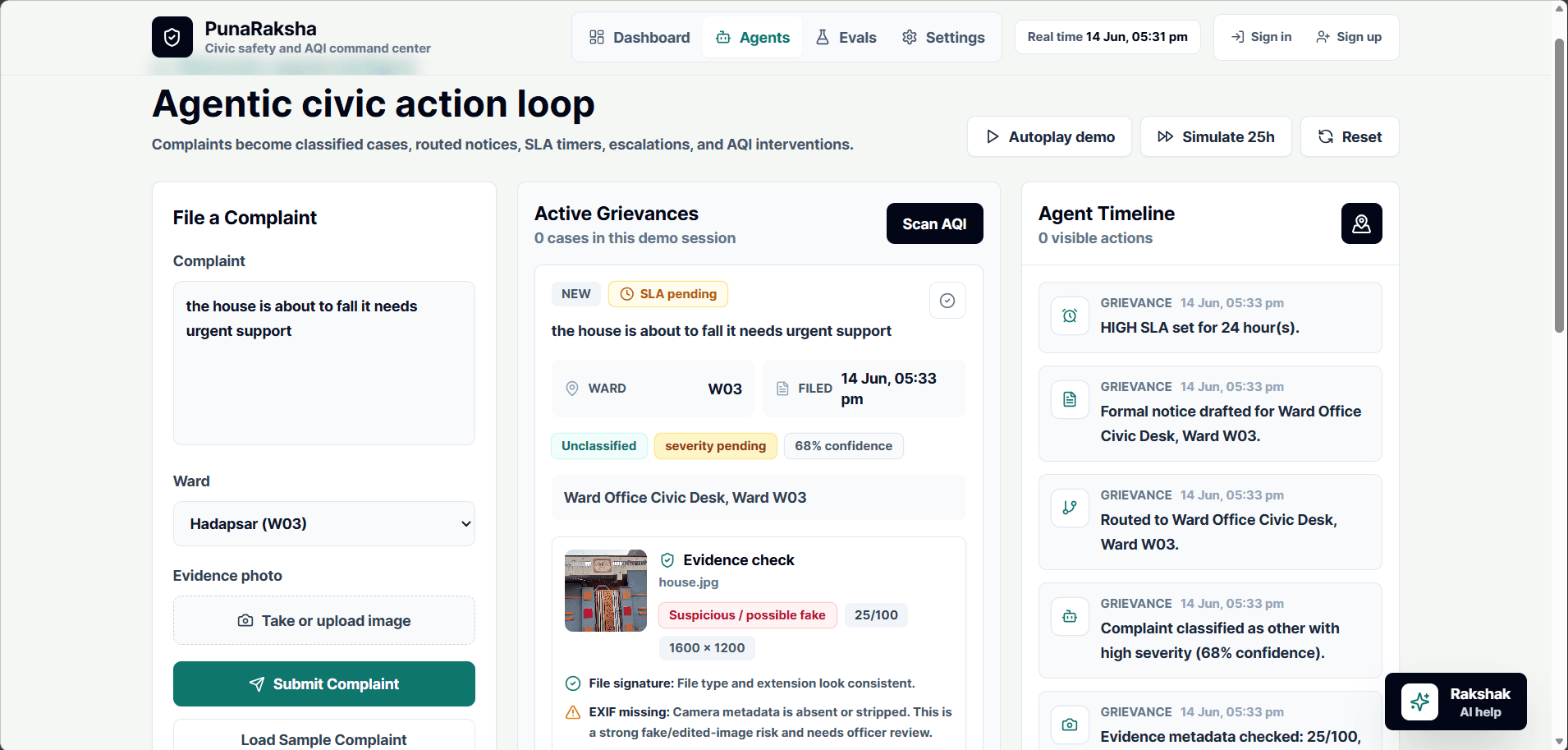Click the File signature check icon
Image resolution: width=1568 pixels, height=750 pixels.
click(573, 683)
